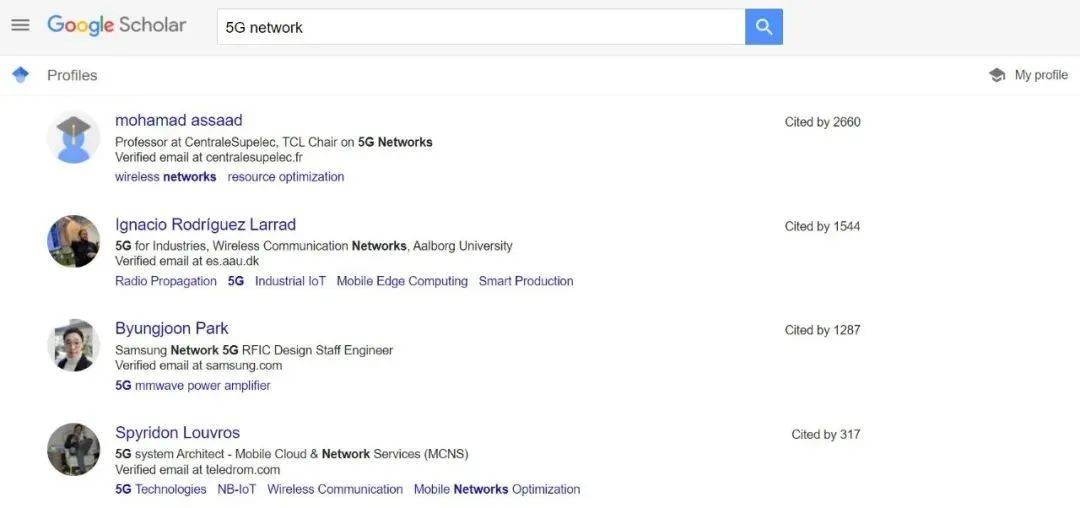
Task: Open the mohamad assaad profile link
Action: pos(178,120)
